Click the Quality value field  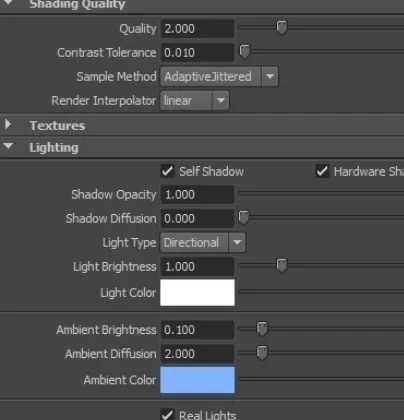197,29
